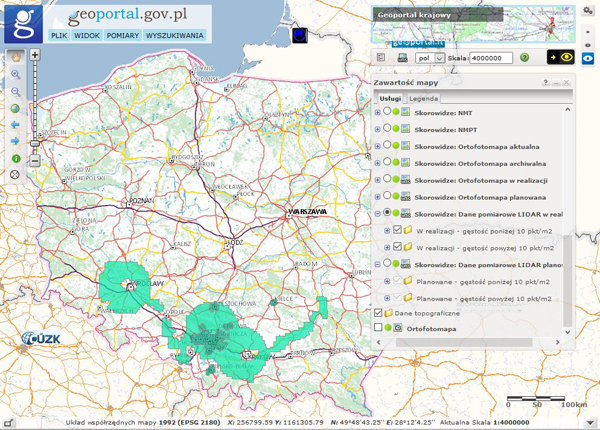The height and width of the screenshot is (430, 600).
Task: Show full extent with globe icon
Action: [x=15, y=108]
